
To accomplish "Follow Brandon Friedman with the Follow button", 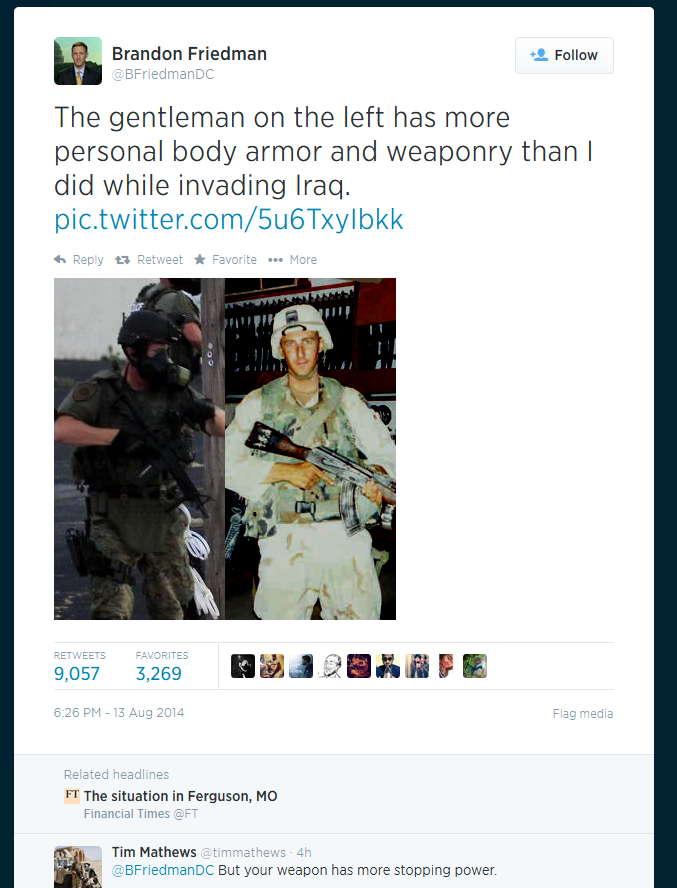I will [x=564, y=55].
